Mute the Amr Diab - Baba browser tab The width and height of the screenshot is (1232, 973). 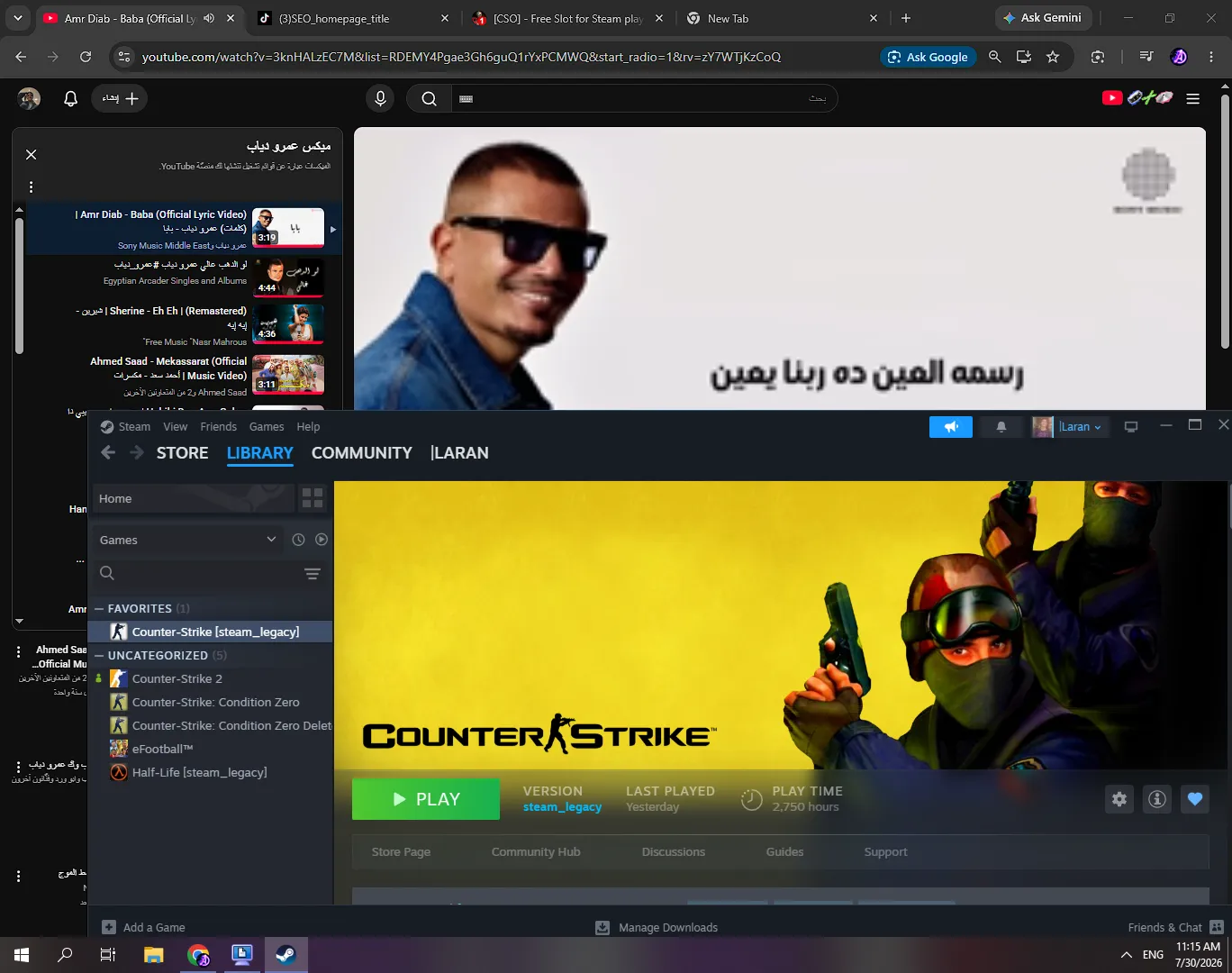(x=210, y=18)
